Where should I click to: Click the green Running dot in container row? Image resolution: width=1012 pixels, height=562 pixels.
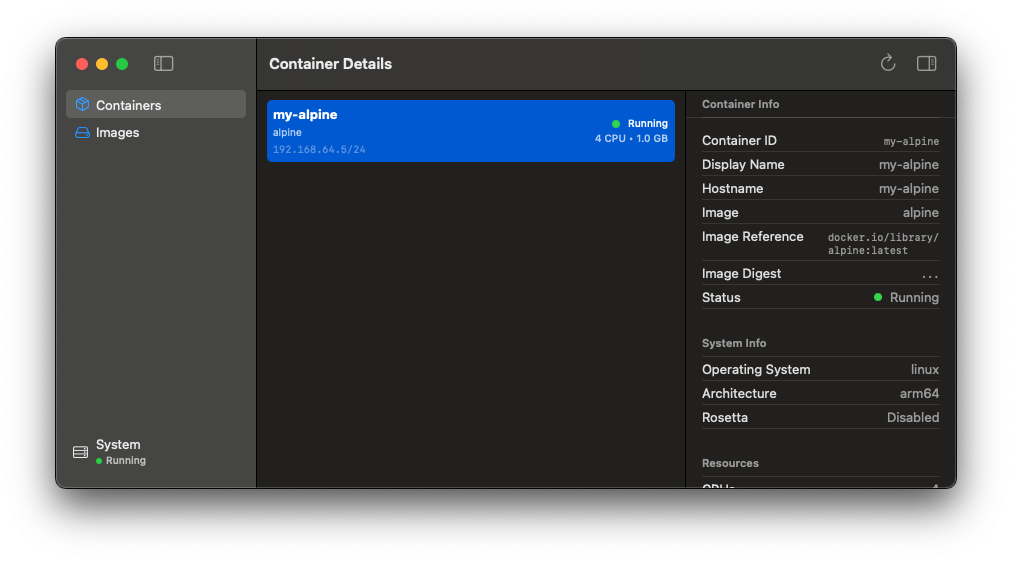(616, 124)
